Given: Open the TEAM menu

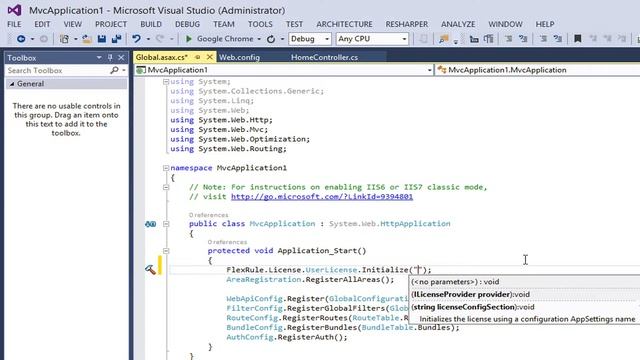Looking at the screenshot, I should [x=224, y=24].
